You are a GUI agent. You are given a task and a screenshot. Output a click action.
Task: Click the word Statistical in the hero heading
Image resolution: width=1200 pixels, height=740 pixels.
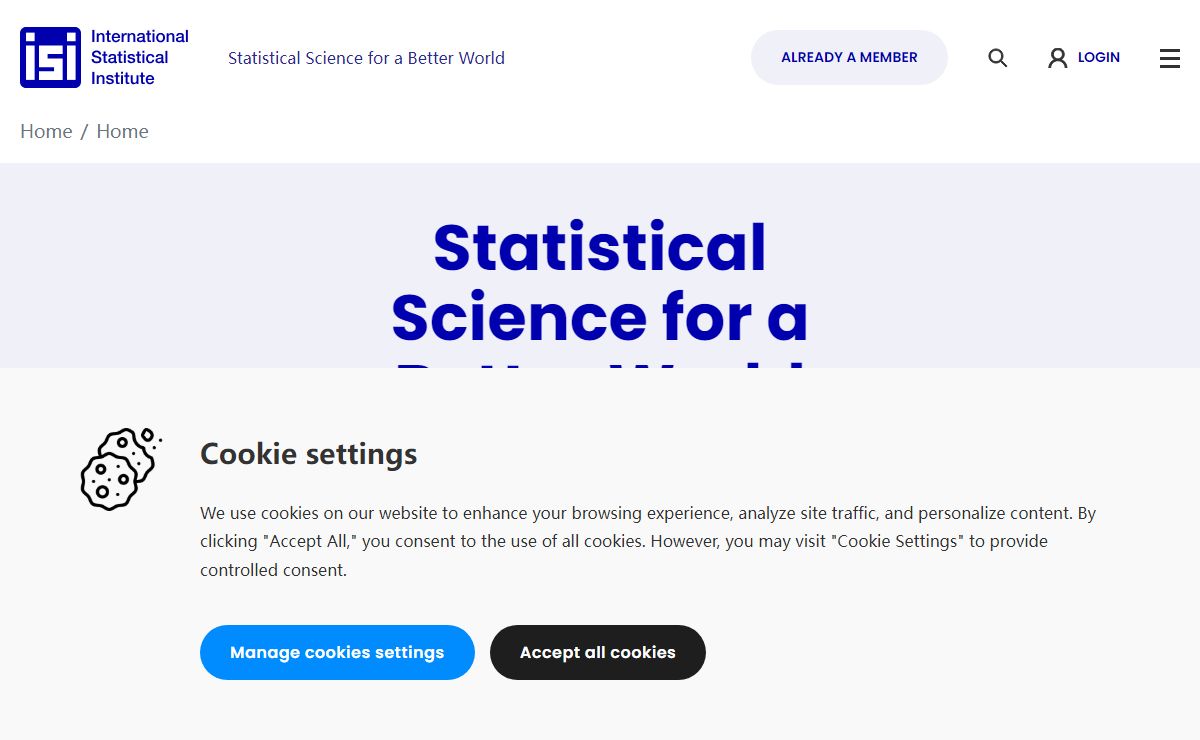(600, 247)
